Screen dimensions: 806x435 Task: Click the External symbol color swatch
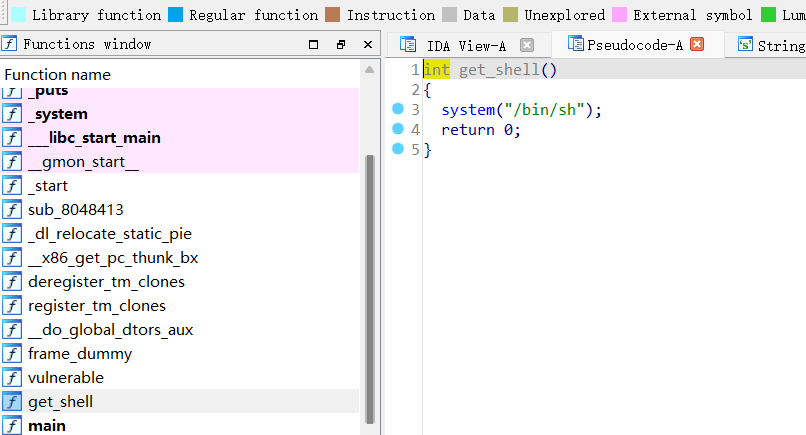tap(619, 14)
